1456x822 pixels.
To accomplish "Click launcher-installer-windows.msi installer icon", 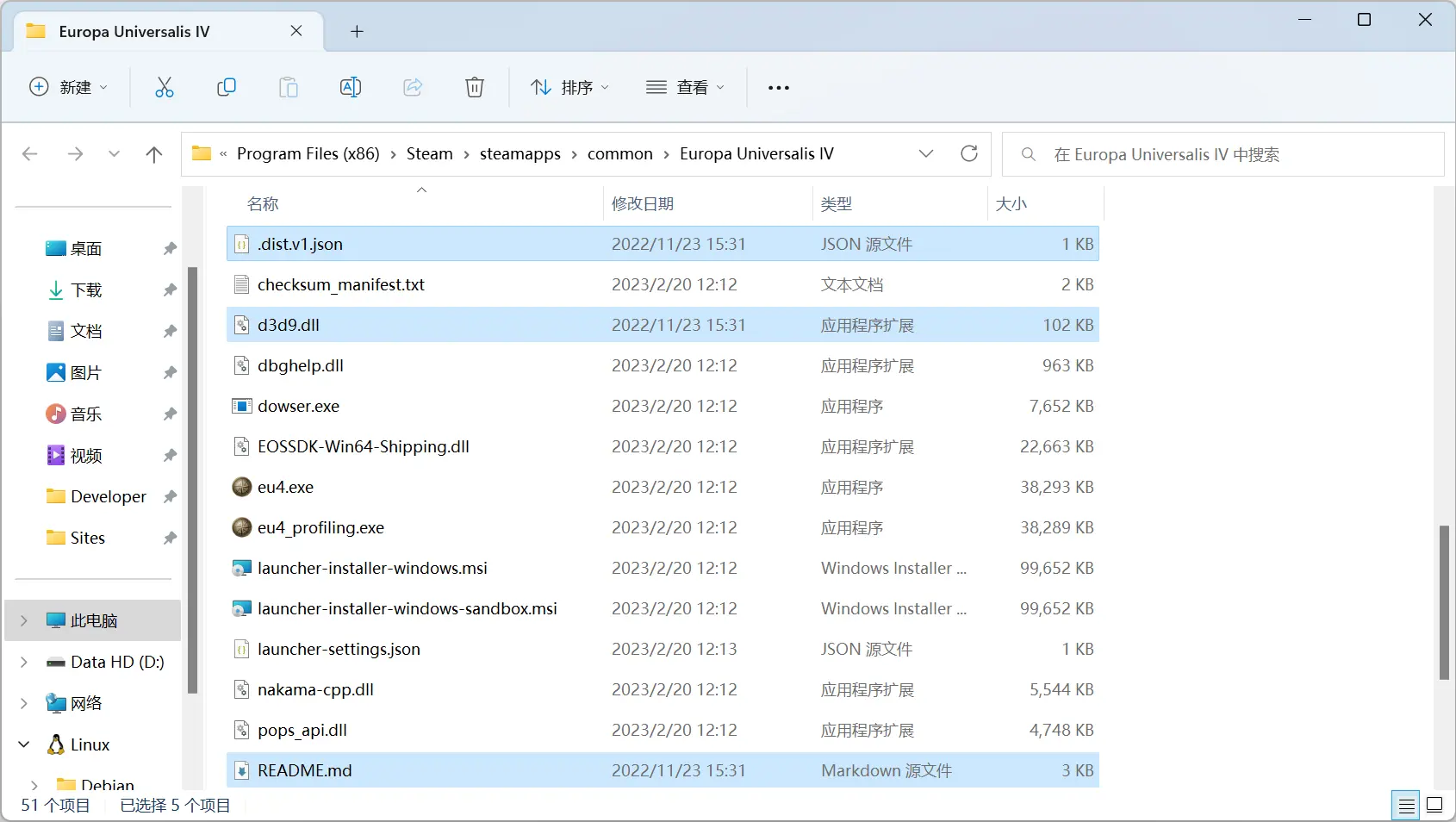I will [242, 568].
